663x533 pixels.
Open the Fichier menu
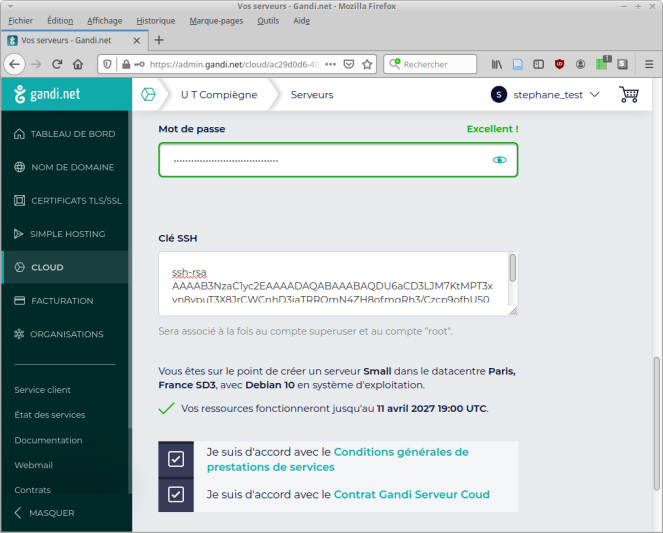point(20,21)
